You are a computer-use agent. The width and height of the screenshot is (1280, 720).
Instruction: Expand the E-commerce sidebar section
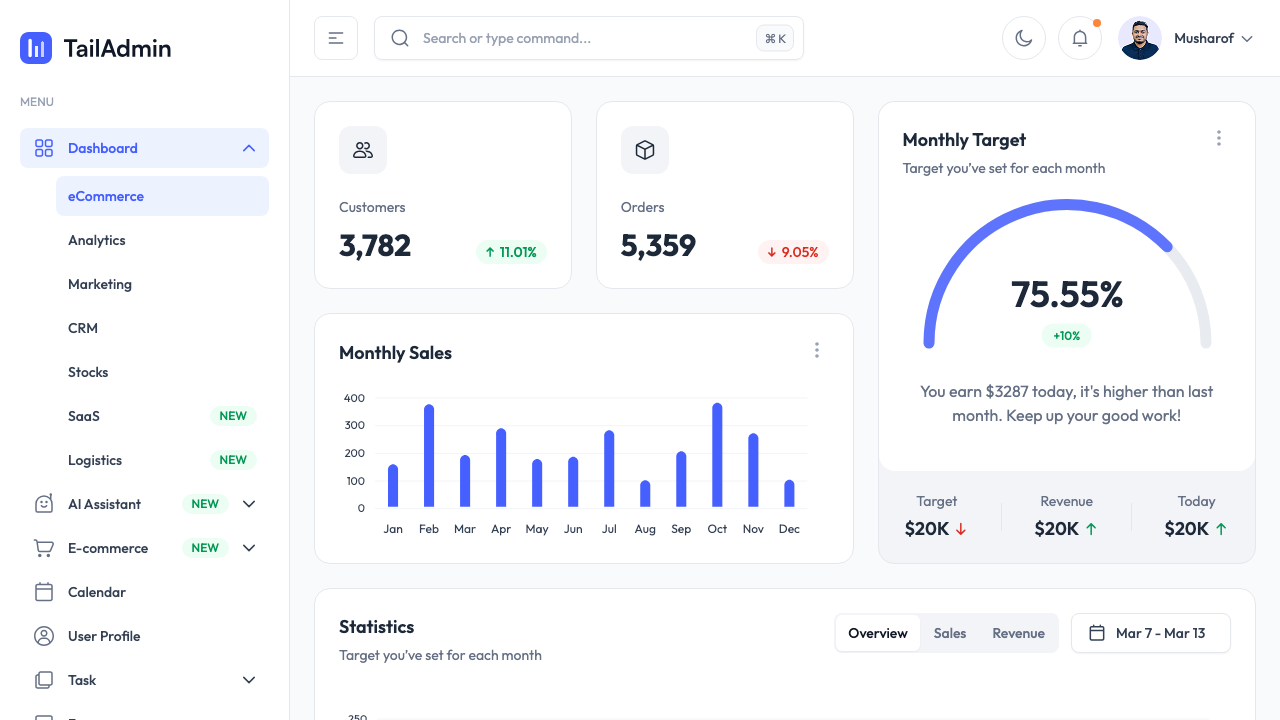248,548
